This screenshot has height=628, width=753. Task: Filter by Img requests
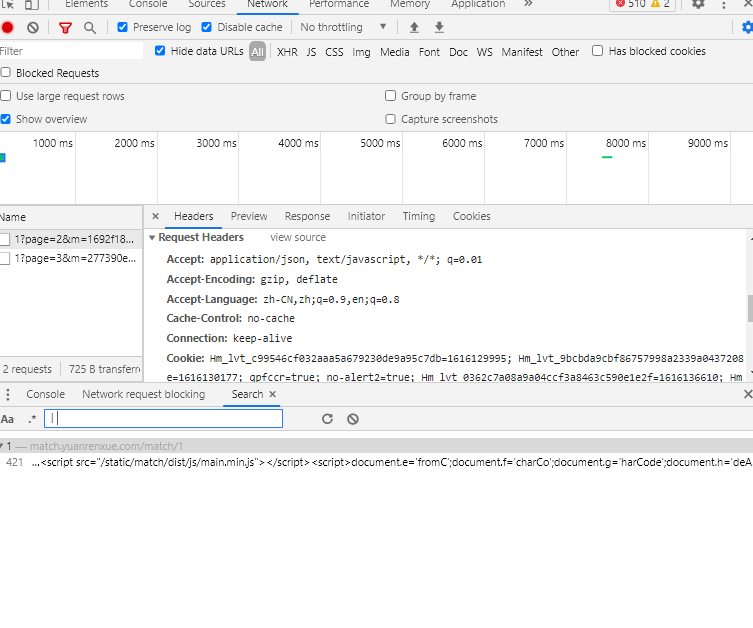361,52
